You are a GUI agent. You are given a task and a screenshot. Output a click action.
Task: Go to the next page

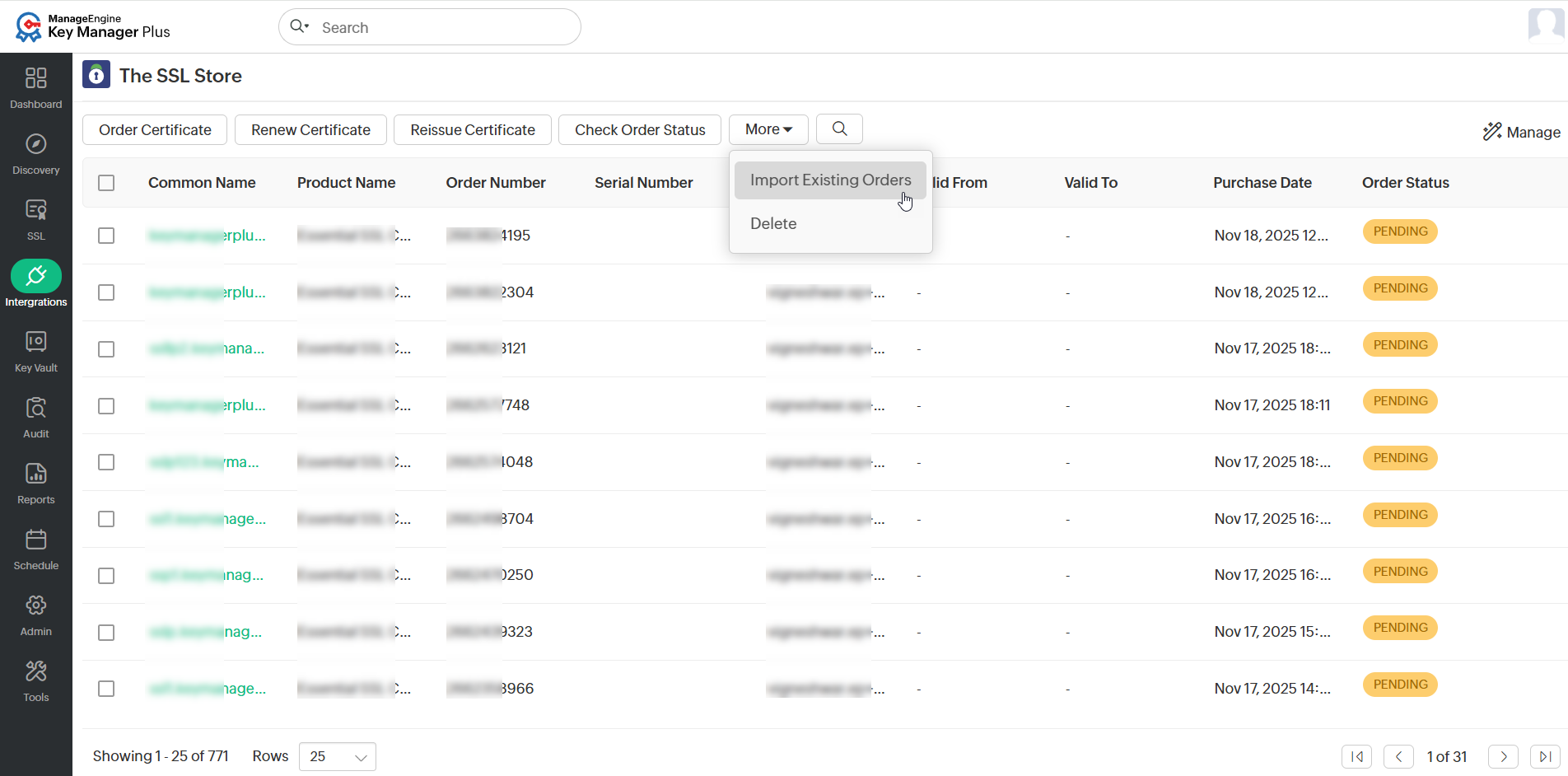click(1504, 756)
